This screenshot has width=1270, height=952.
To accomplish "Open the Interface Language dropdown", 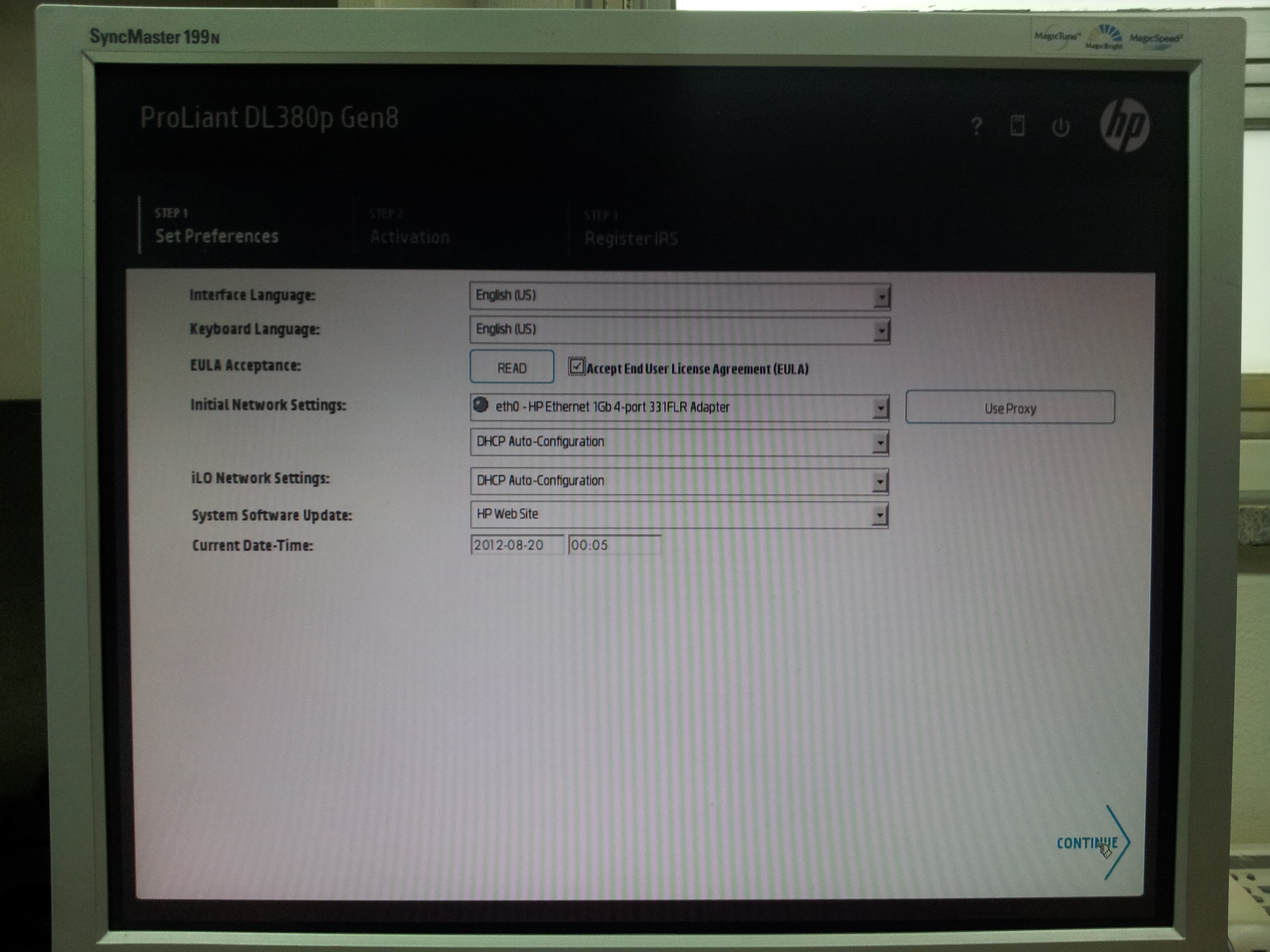I will [x=680, y=296].
